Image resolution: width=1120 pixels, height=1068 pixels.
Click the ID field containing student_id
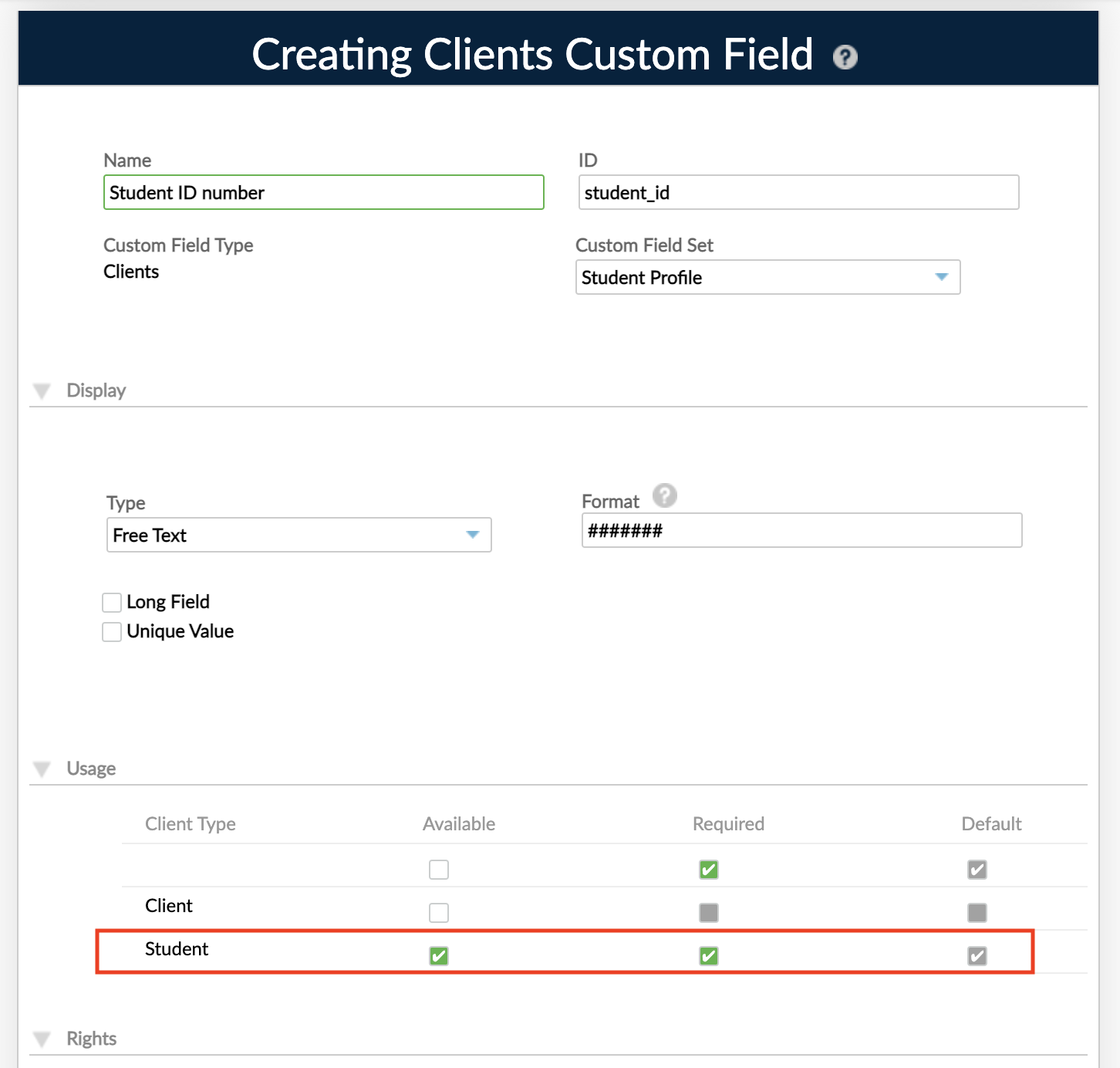(x=799, y=192)
